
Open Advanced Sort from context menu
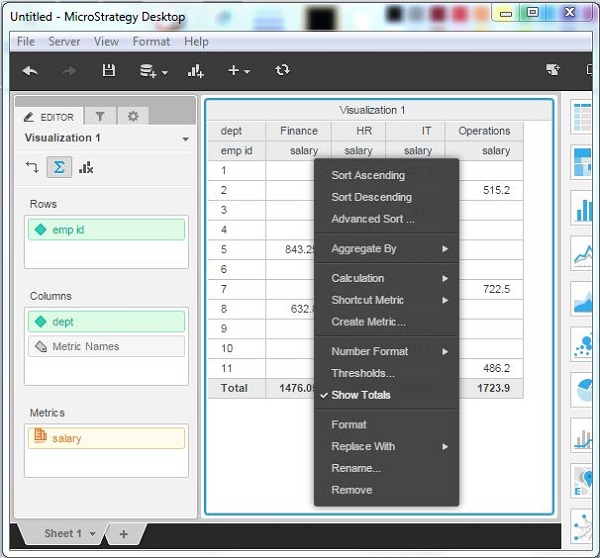[x=386, y=219]
